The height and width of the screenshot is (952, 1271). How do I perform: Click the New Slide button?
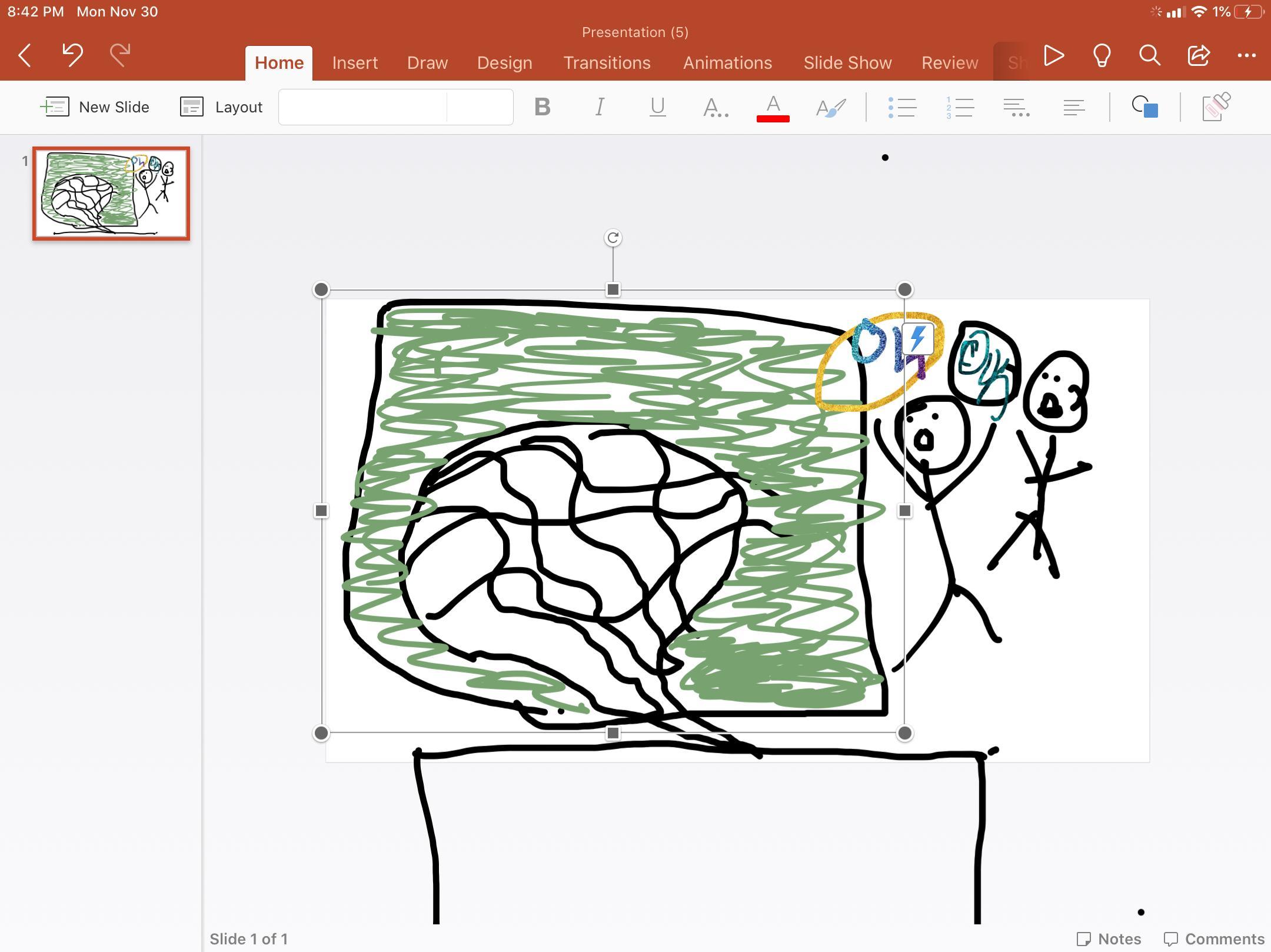pos(95,107)
